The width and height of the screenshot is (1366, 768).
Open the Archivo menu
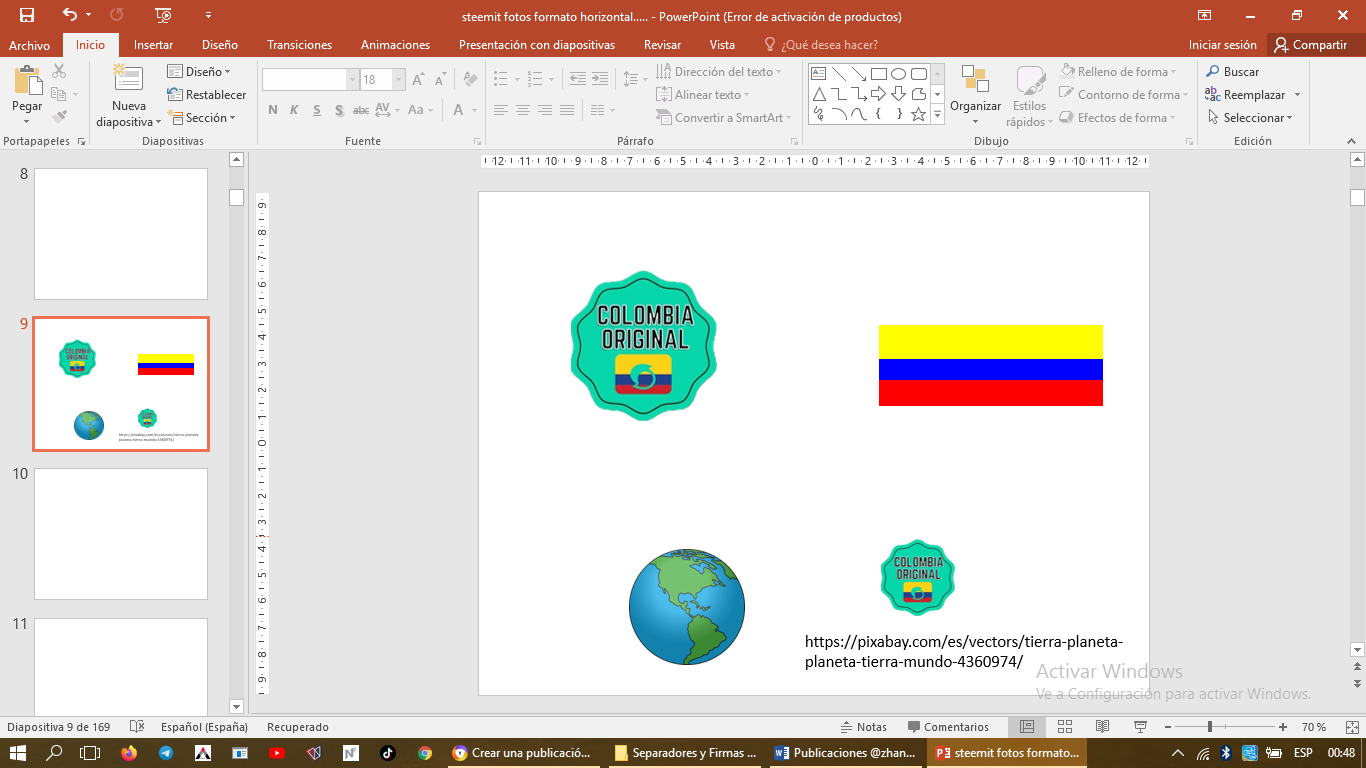click(x=30, y=45)
